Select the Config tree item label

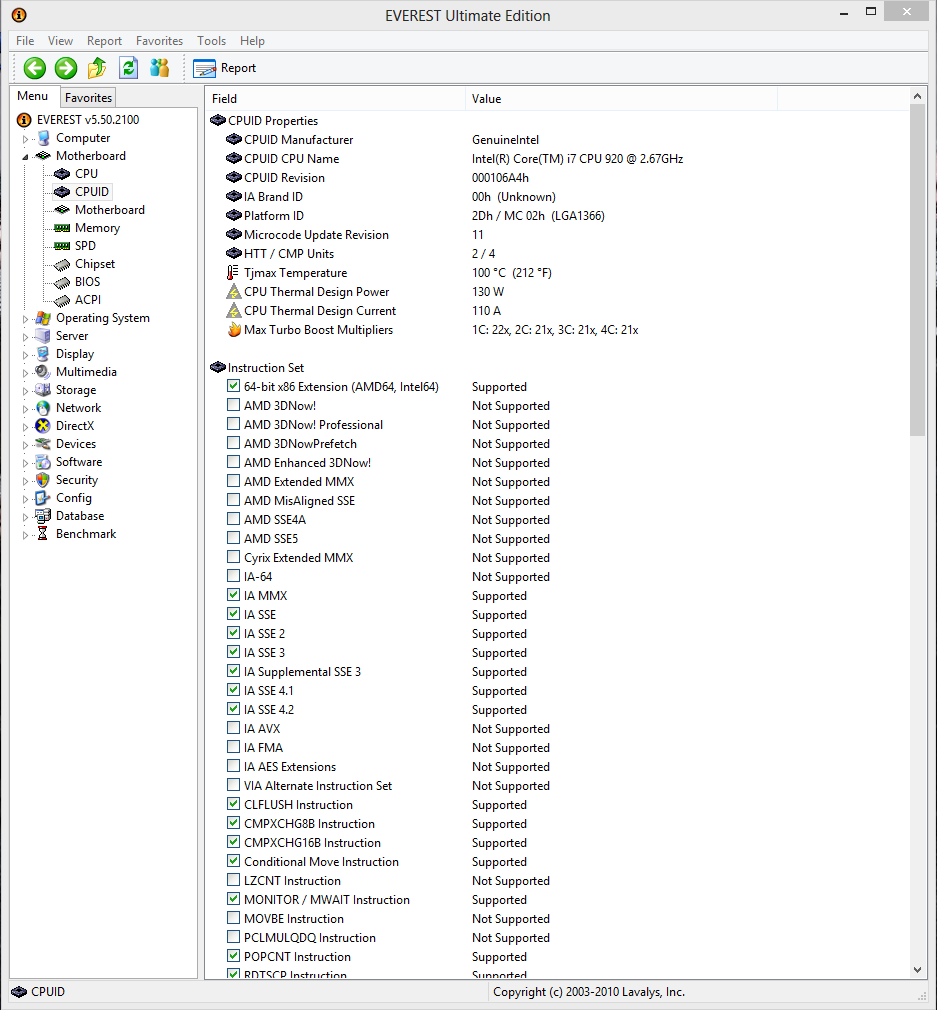click(x=74, y=498)
